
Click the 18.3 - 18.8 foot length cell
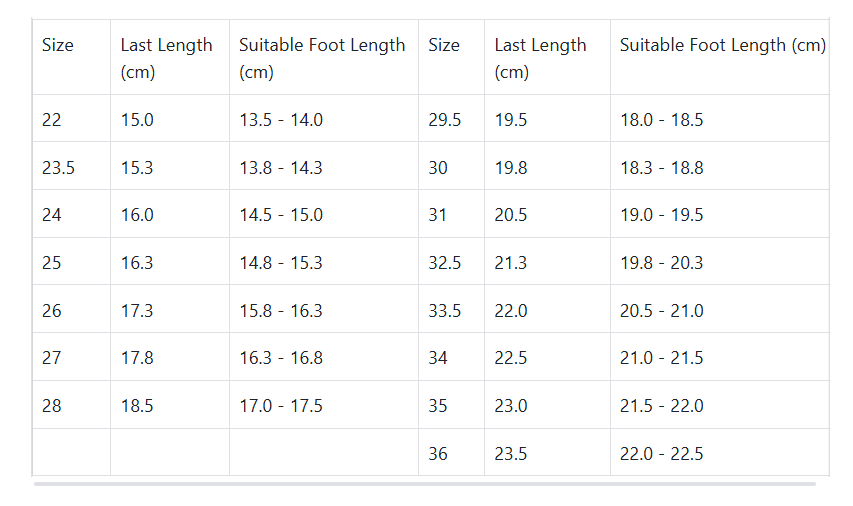tap(661, 168)
